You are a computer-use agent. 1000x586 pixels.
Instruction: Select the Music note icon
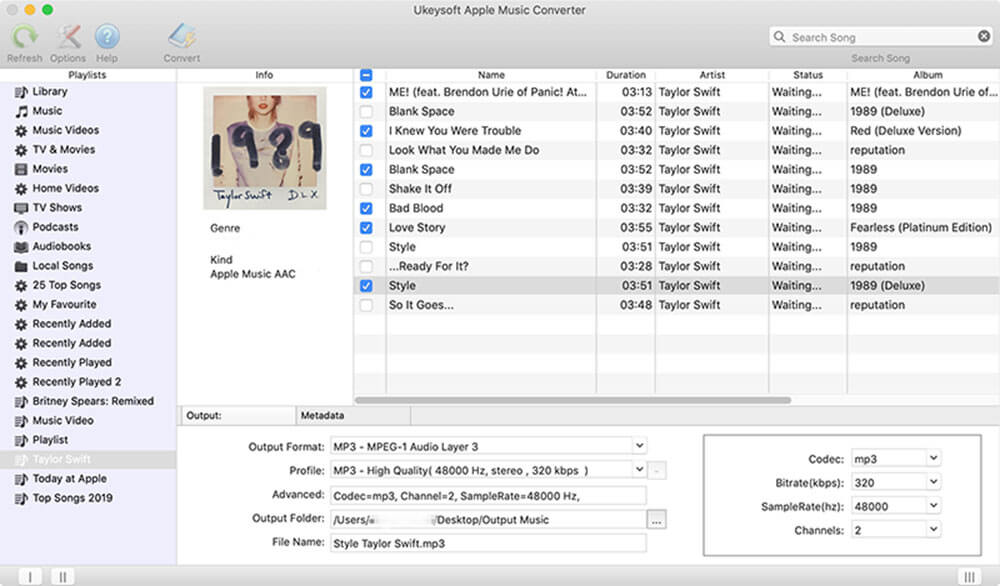[21, 111]
